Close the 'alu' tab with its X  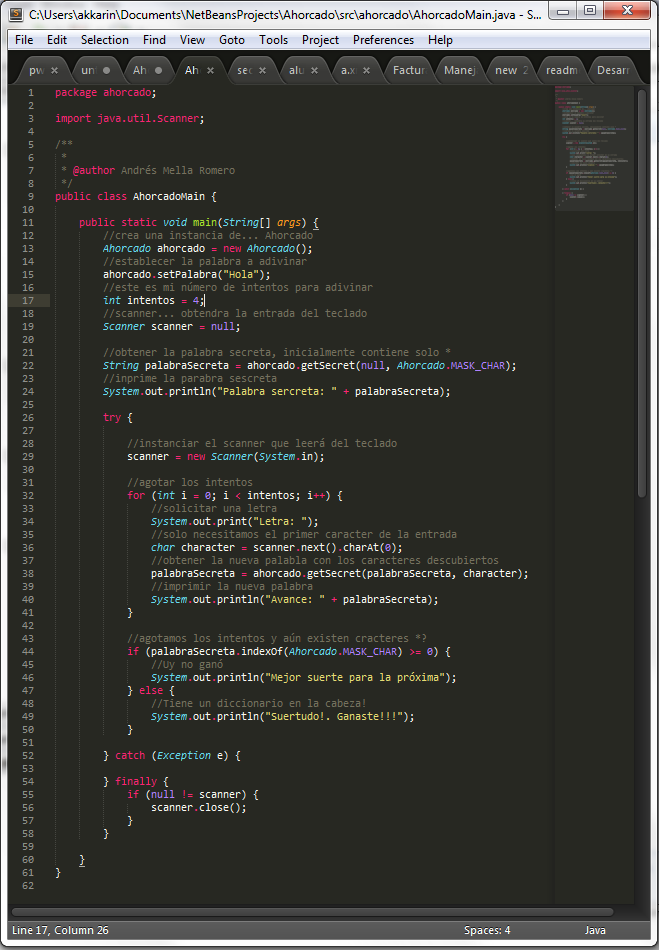314,70
